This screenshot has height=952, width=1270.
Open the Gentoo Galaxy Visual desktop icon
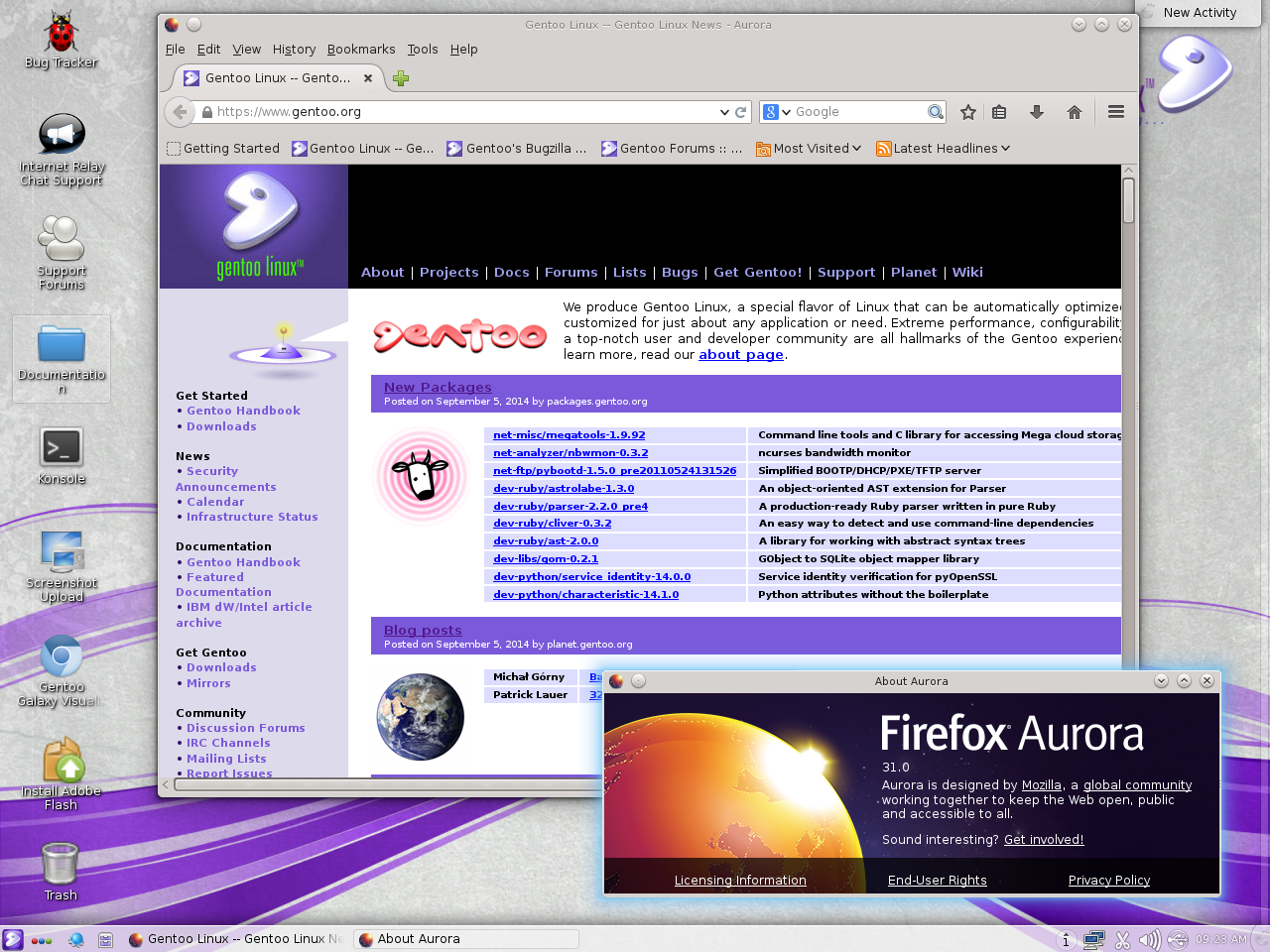tap(62, 670)
